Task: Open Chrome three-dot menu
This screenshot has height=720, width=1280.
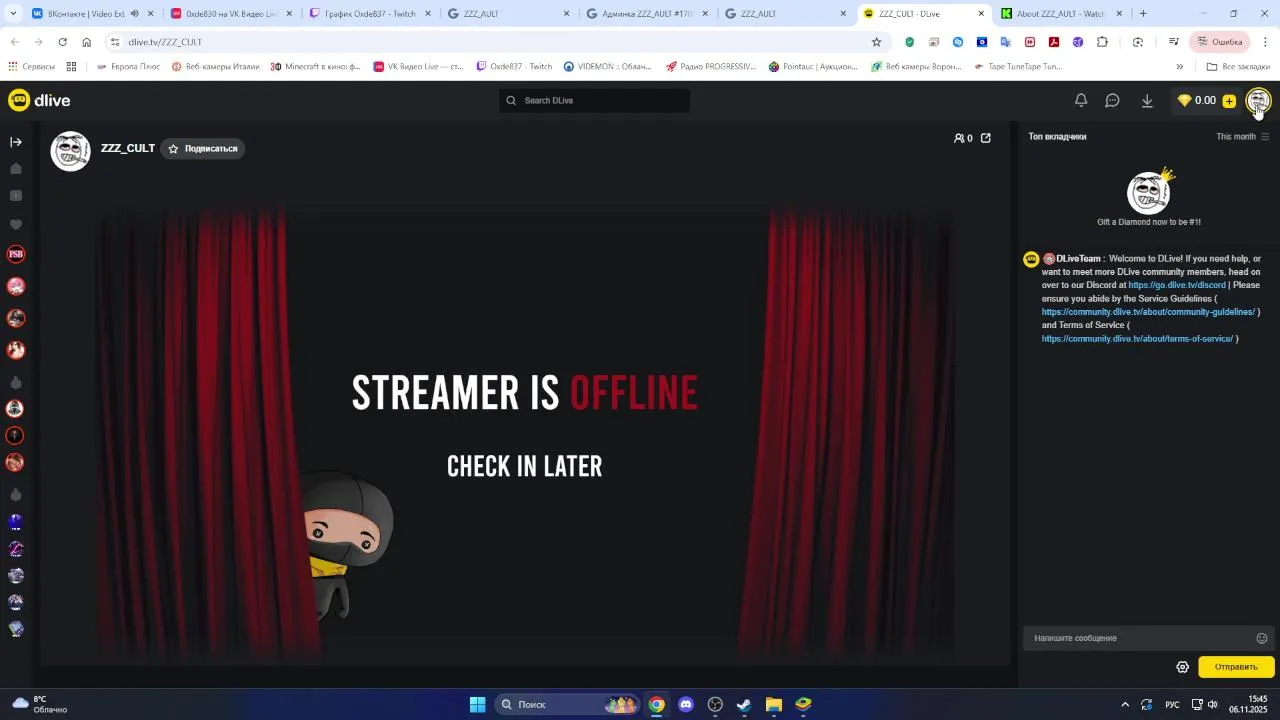Action: [1265, 42]
